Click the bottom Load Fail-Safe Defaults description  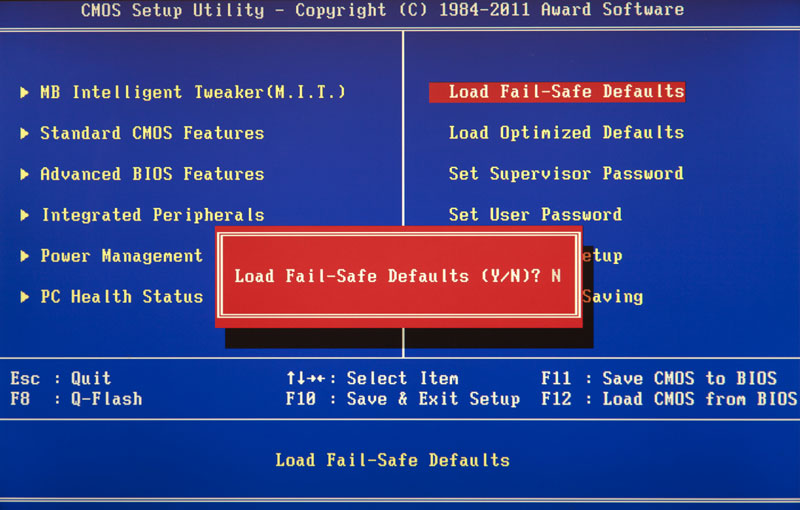point(392,460)
